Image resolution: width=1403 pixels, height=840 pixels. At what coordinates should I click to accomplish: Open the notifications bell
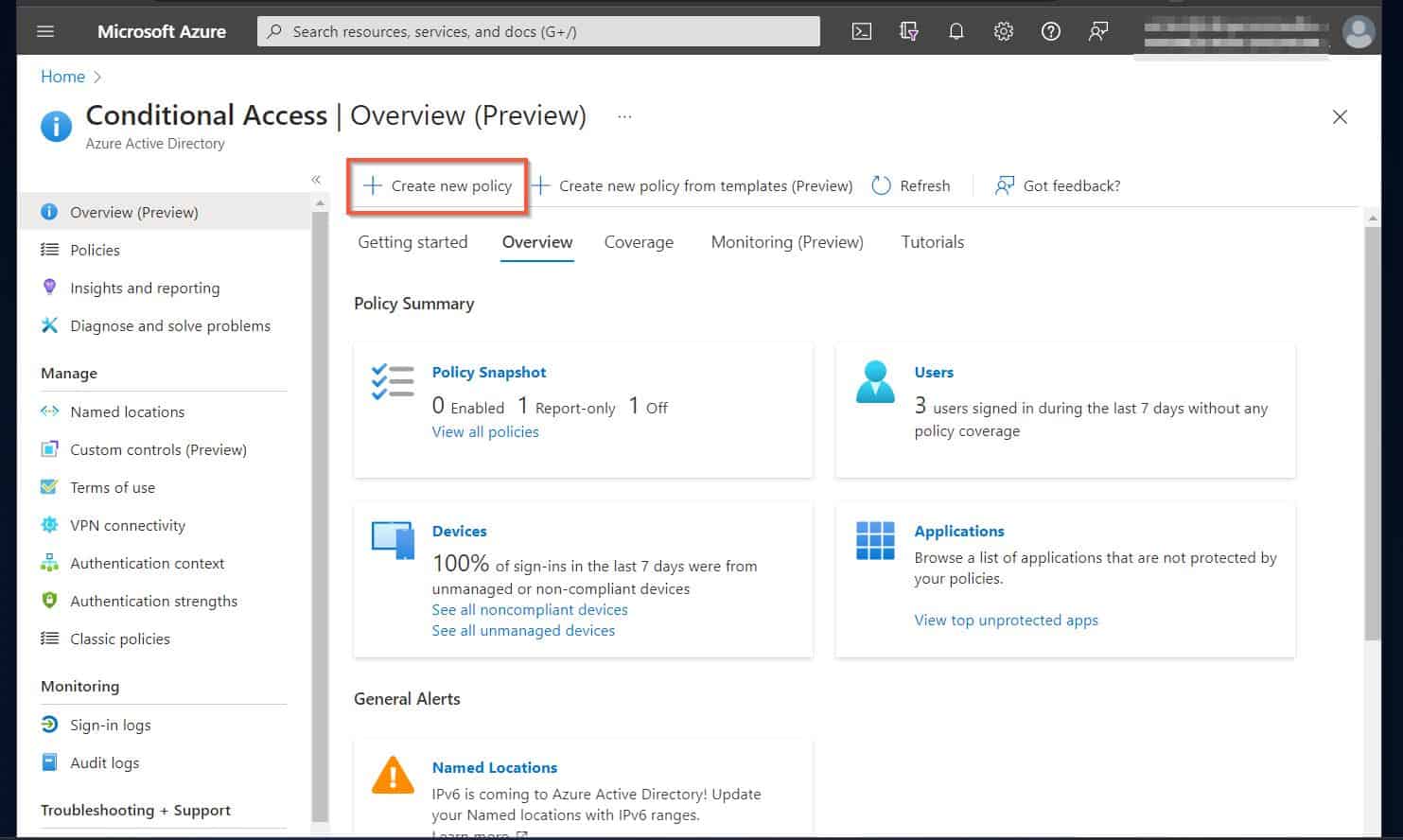click(x=956, y=31)
